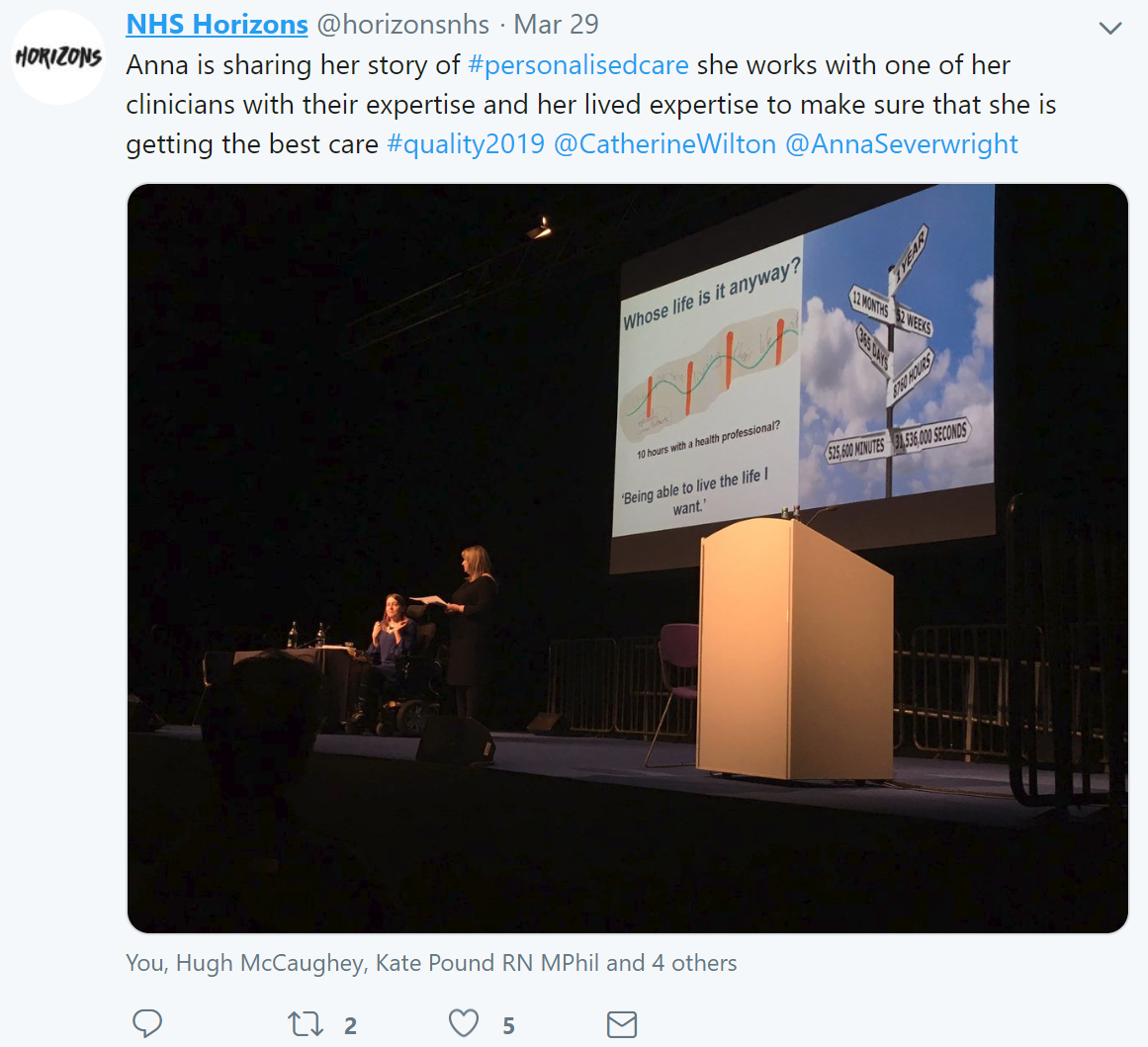Click the tweet body text
1148x1047 pixels.
(x=591, y=105)
